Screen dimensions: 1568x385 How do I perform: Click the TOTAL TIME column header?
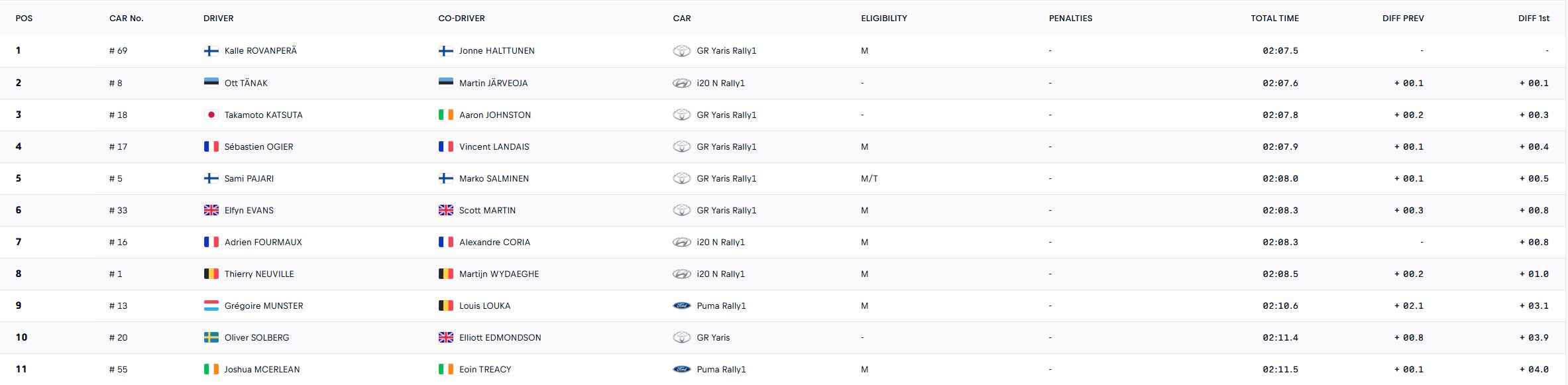(1274, 19)
